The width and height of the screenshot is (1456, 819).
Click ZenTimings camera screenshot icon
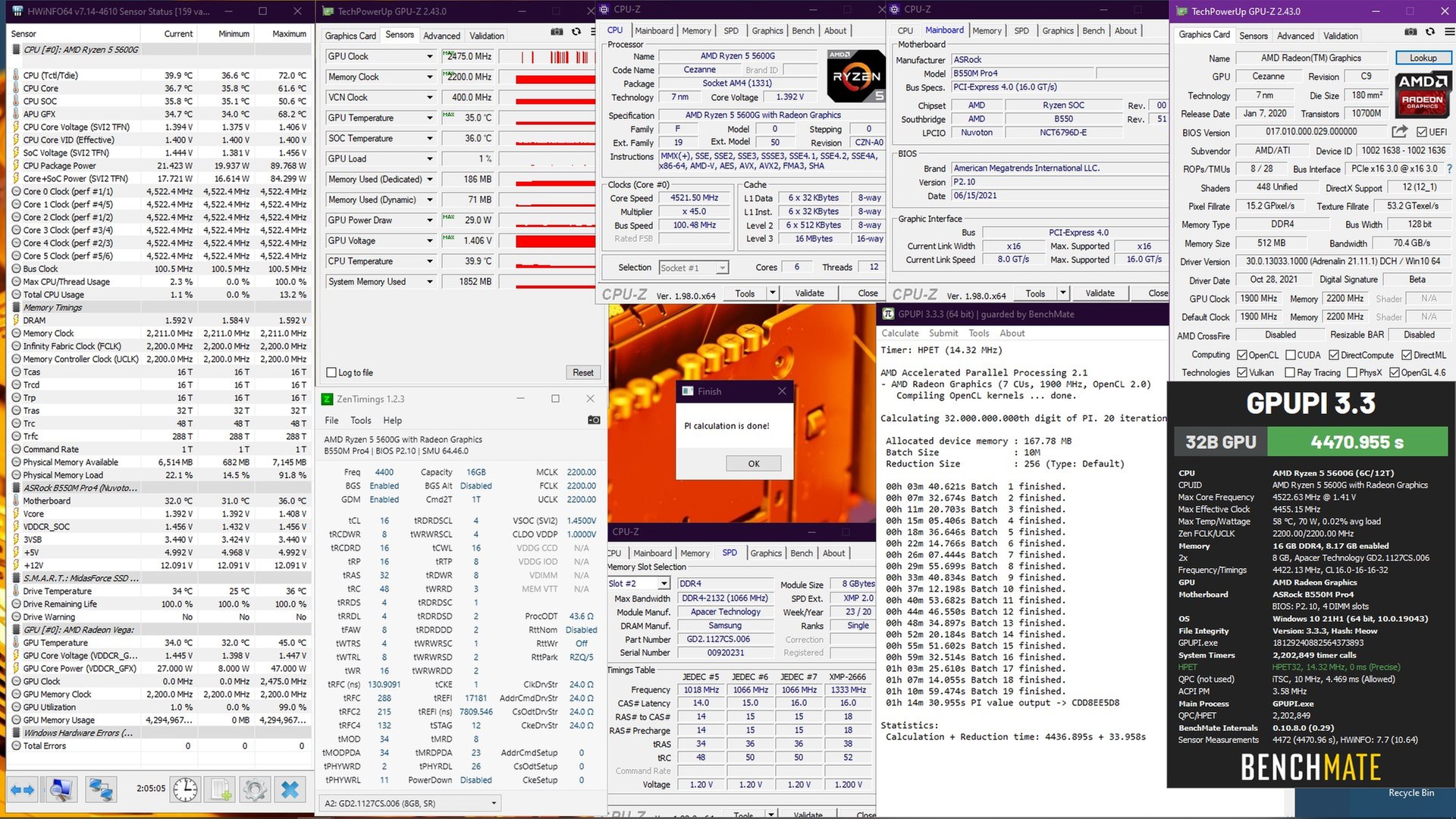click(x=594, y=420)
